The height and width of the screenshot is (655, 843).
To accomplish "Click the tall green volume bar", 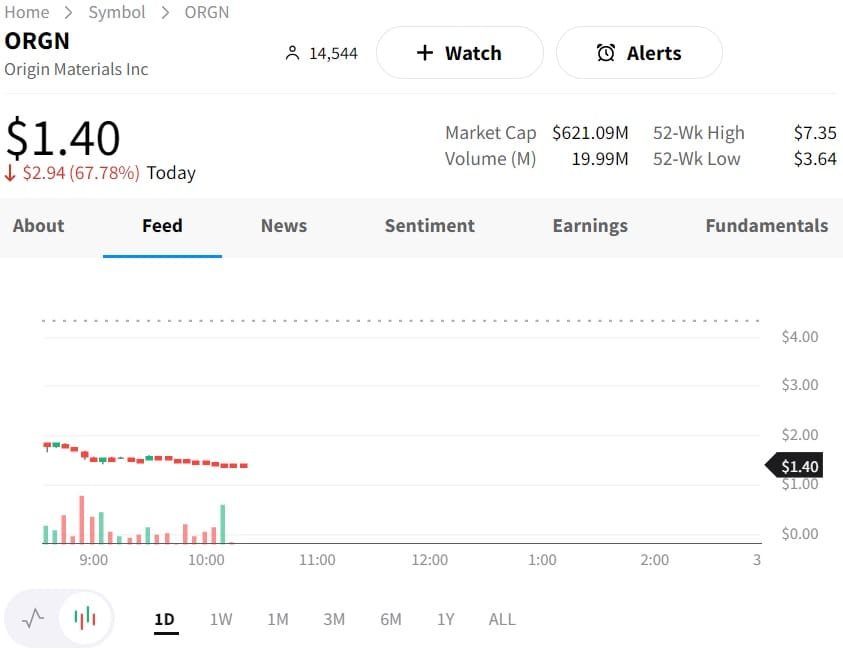I will tap(223, 524).
